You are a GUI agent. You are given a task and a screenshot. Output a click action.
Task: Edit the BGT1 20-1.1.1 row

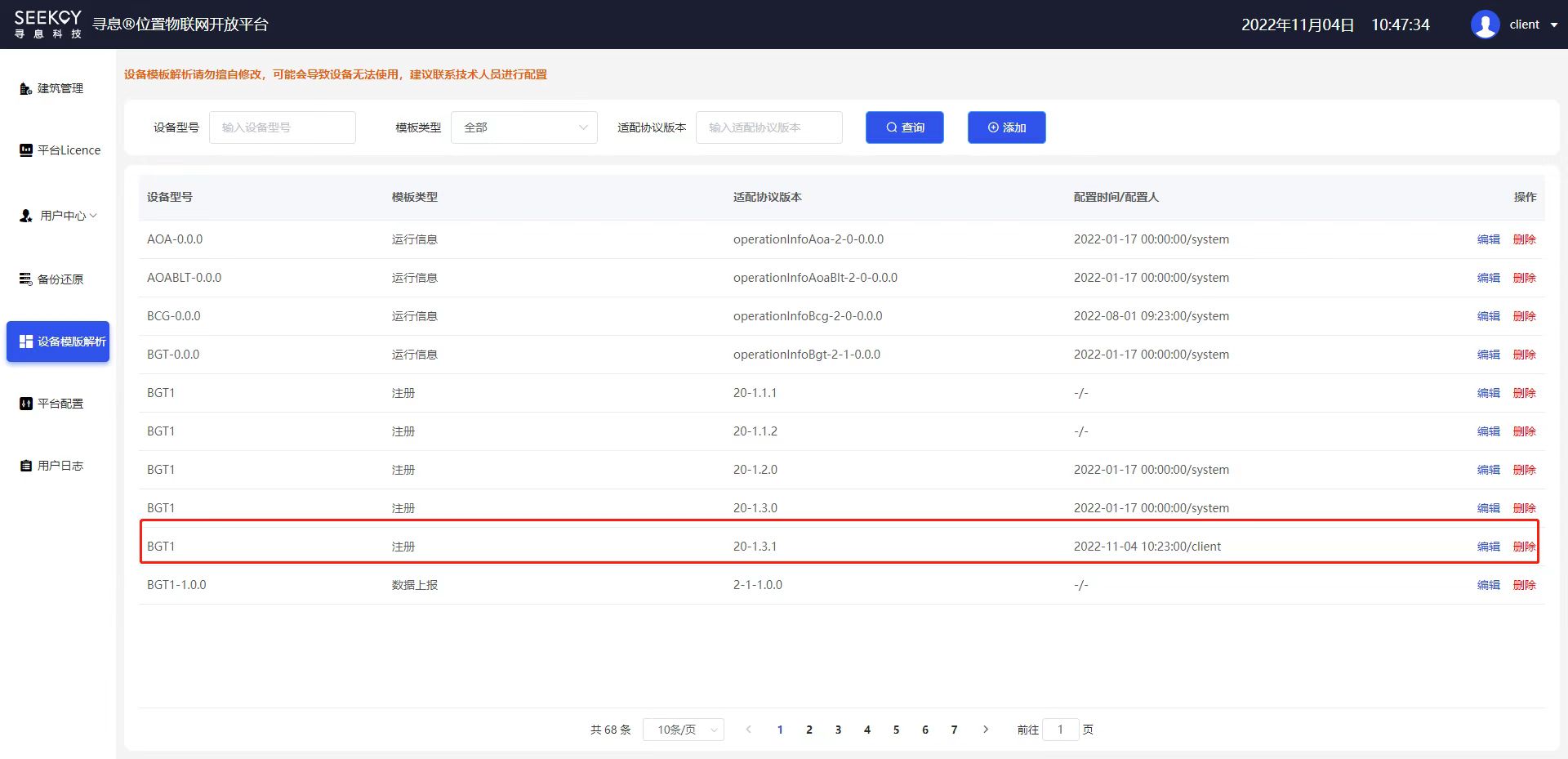(x=1489, y=393)
